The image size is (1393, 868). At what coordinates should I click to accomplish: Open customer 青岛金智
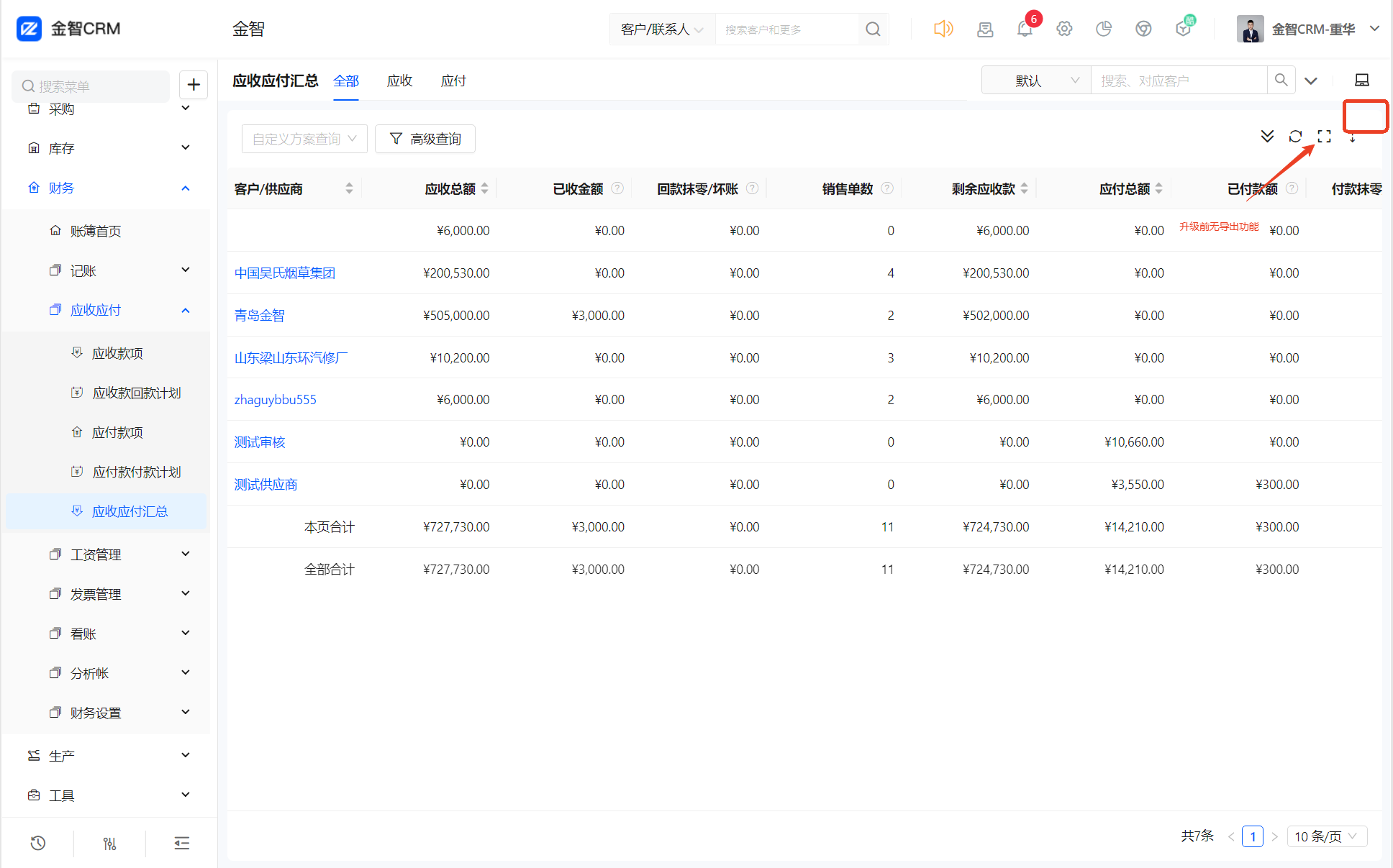(259, 315)
